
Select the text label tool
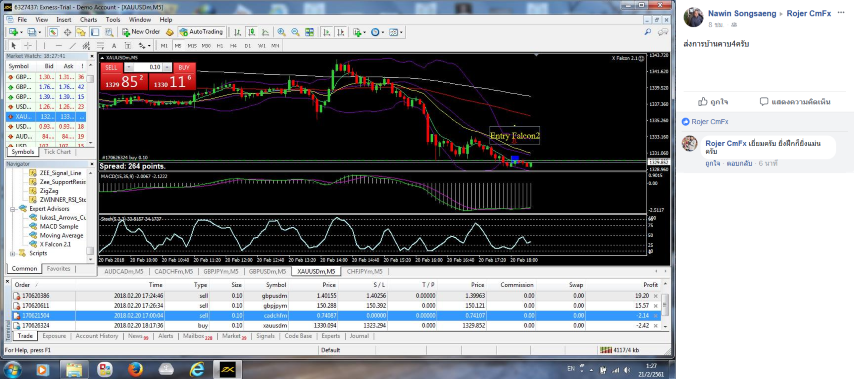(127, 46)
